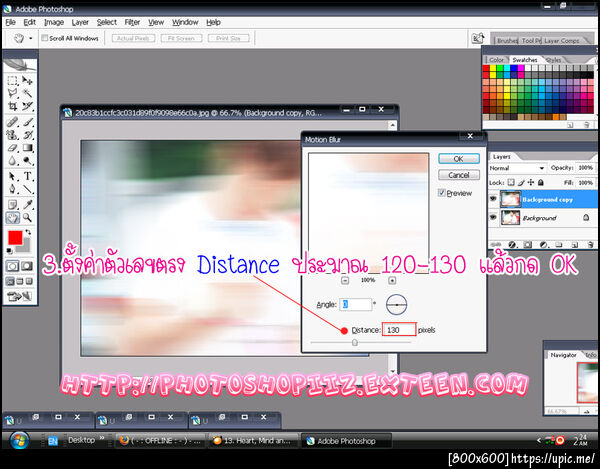Jump to ImageReady
Viewport: 600px width, 469px height.
(19, 296)
